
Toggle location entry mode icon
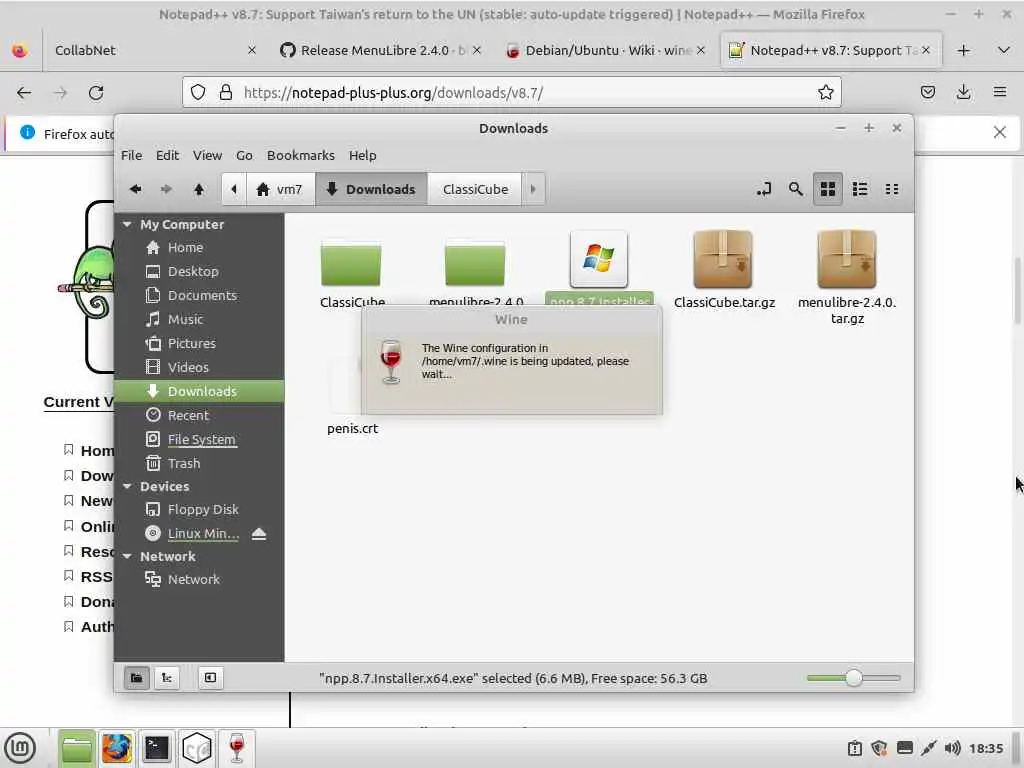pos(763,189)
